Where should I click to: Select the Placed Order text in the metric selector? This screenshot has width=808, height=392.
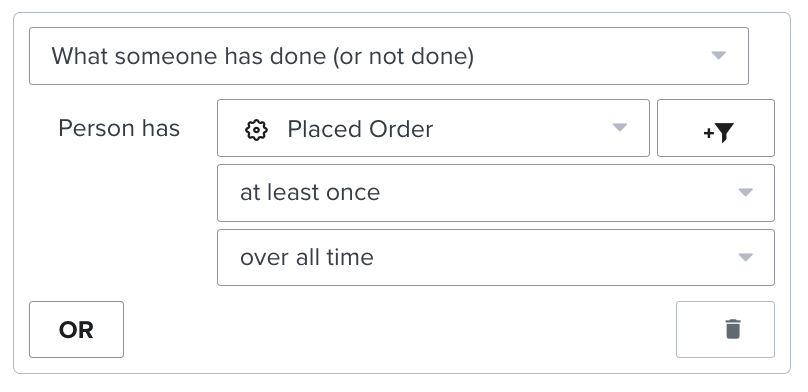pos(360,129)
